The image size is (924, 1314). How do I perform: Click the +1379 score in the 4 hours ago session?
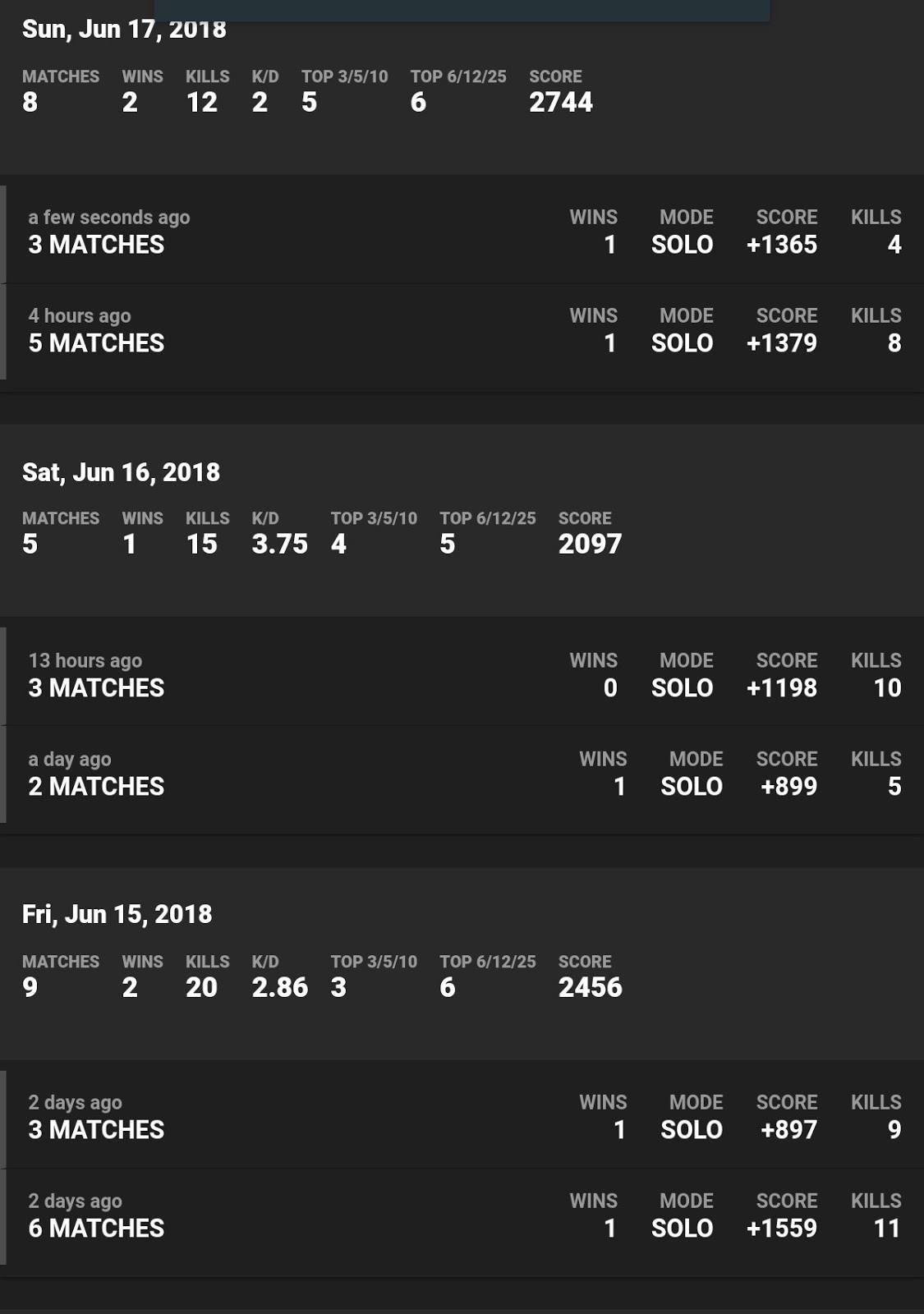781,343
